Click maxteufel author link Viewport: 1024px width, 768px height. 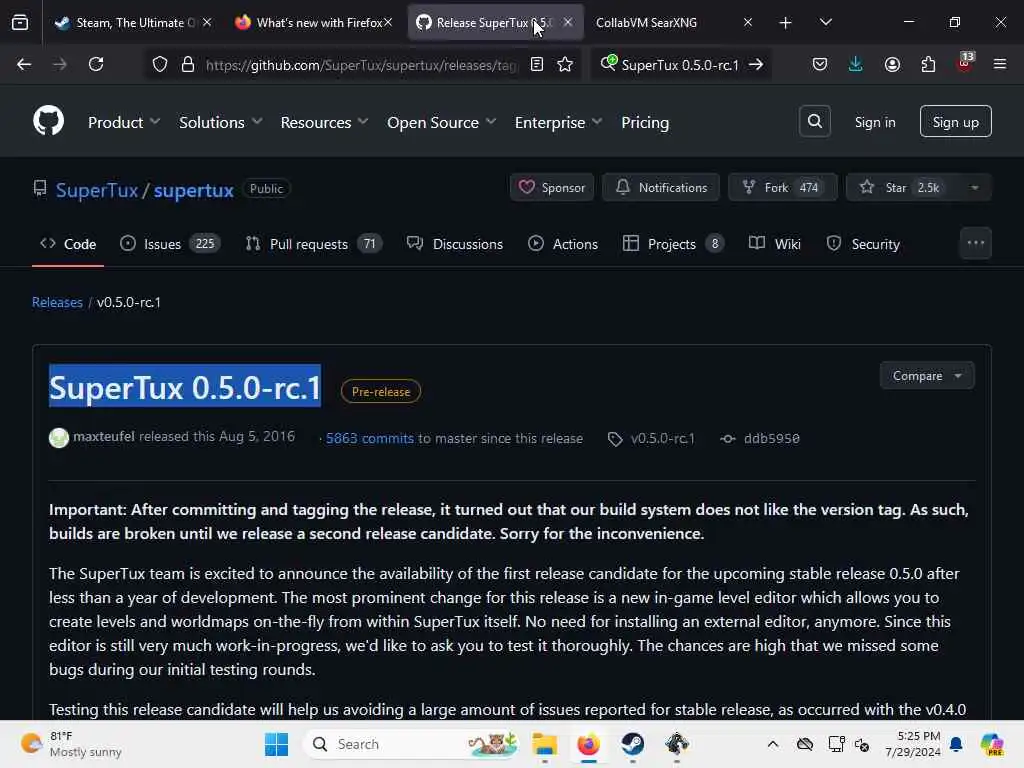104,436
